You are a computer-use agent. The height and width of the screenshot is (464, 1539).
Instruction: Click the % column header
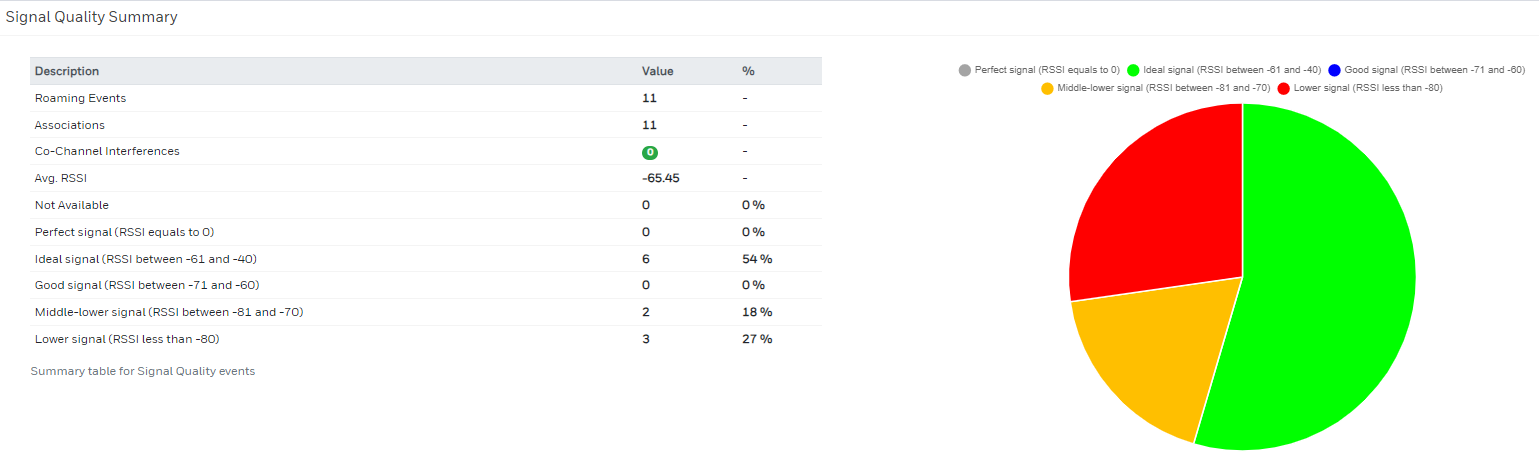748,71
